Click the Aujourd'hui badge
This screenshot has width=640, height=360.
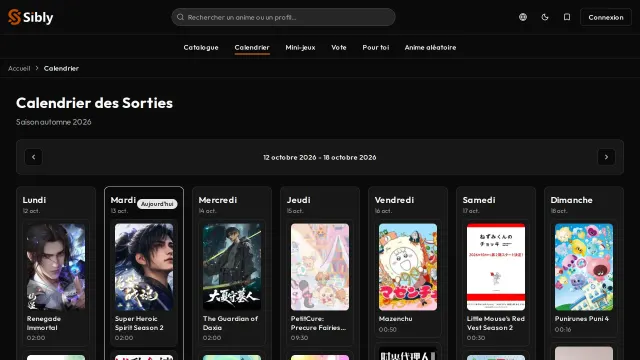click(157, 204)
